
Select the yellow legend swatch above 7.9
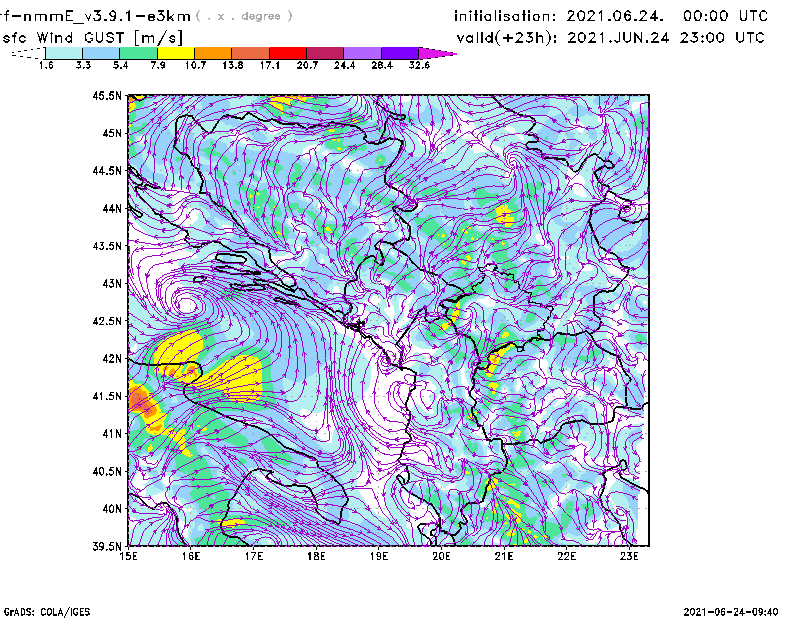pos(176,53)
